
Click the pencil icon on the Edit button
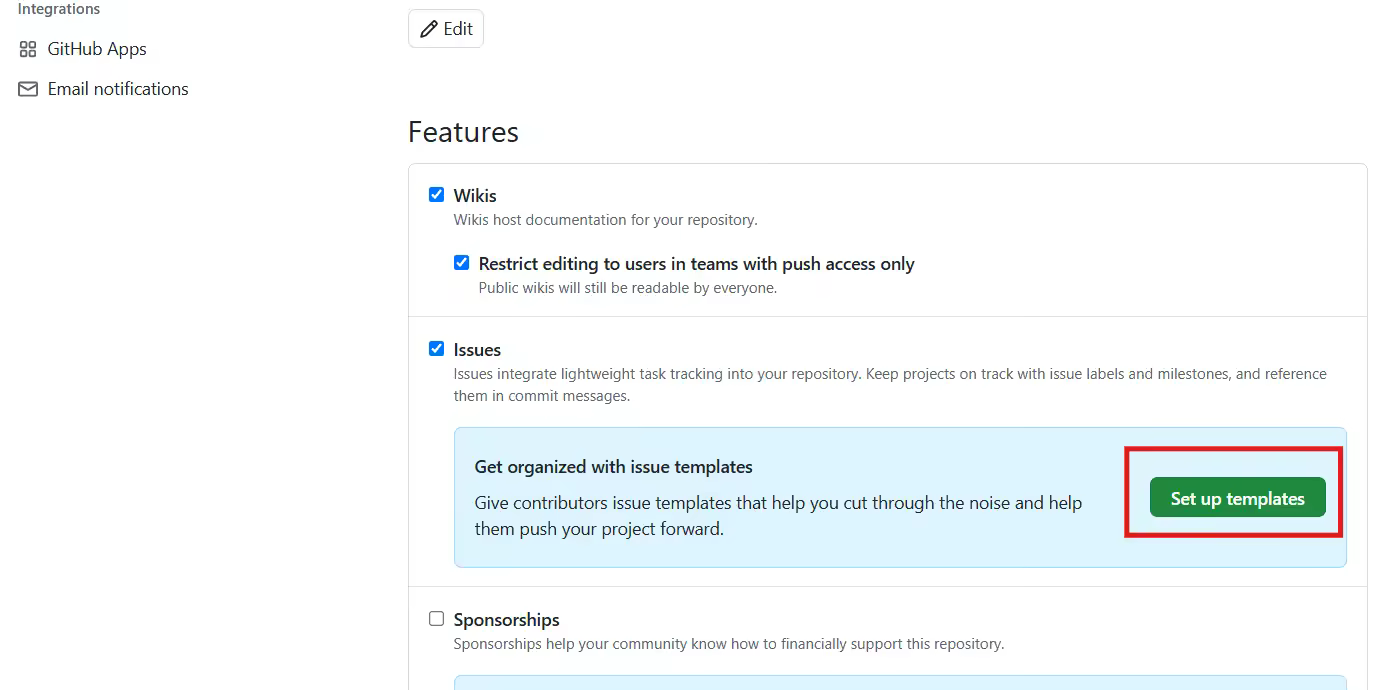click(428, 29)
